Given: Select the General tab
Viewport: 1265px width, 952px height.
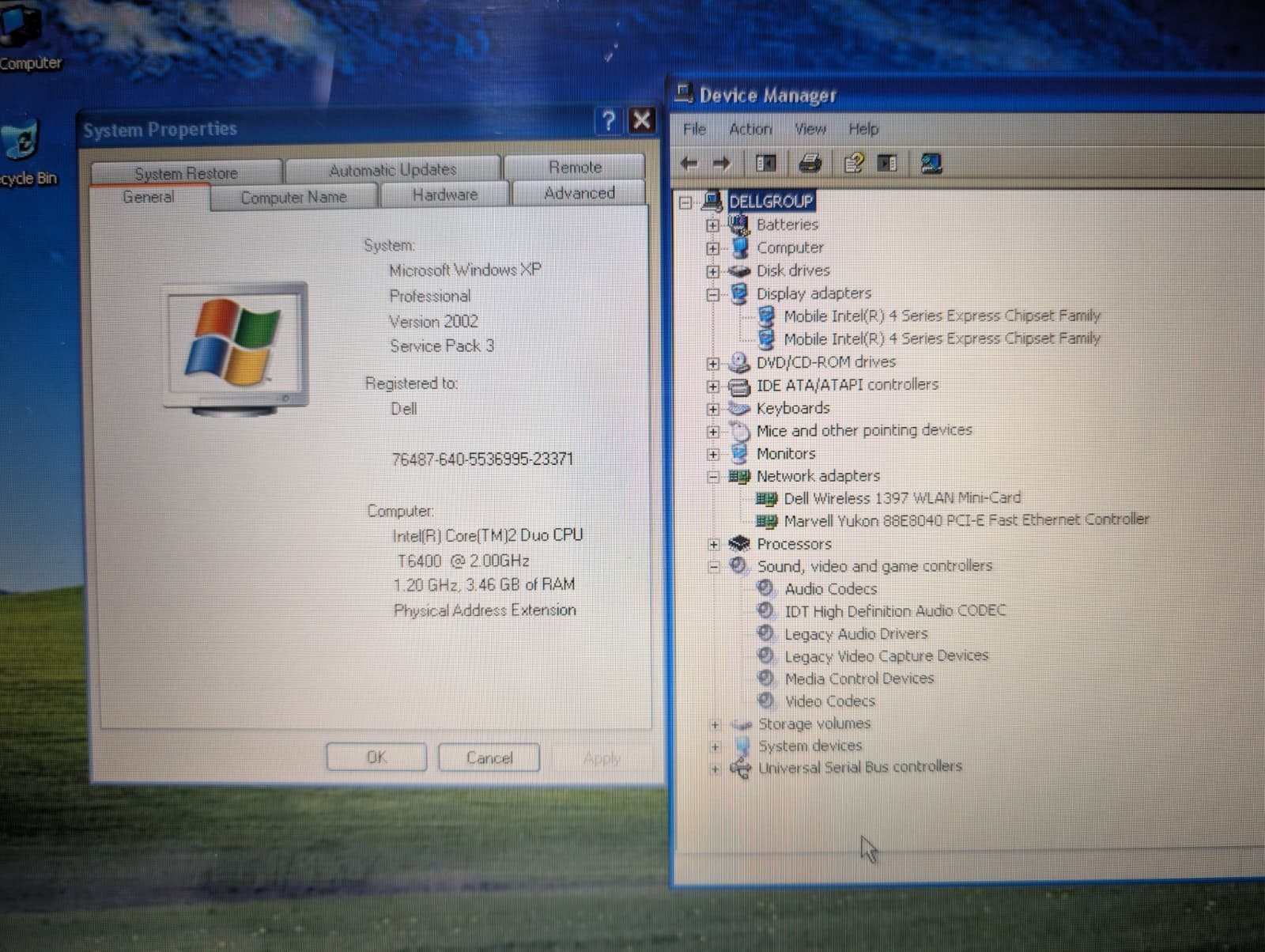Looking at the screenshot, I should 149,197.
